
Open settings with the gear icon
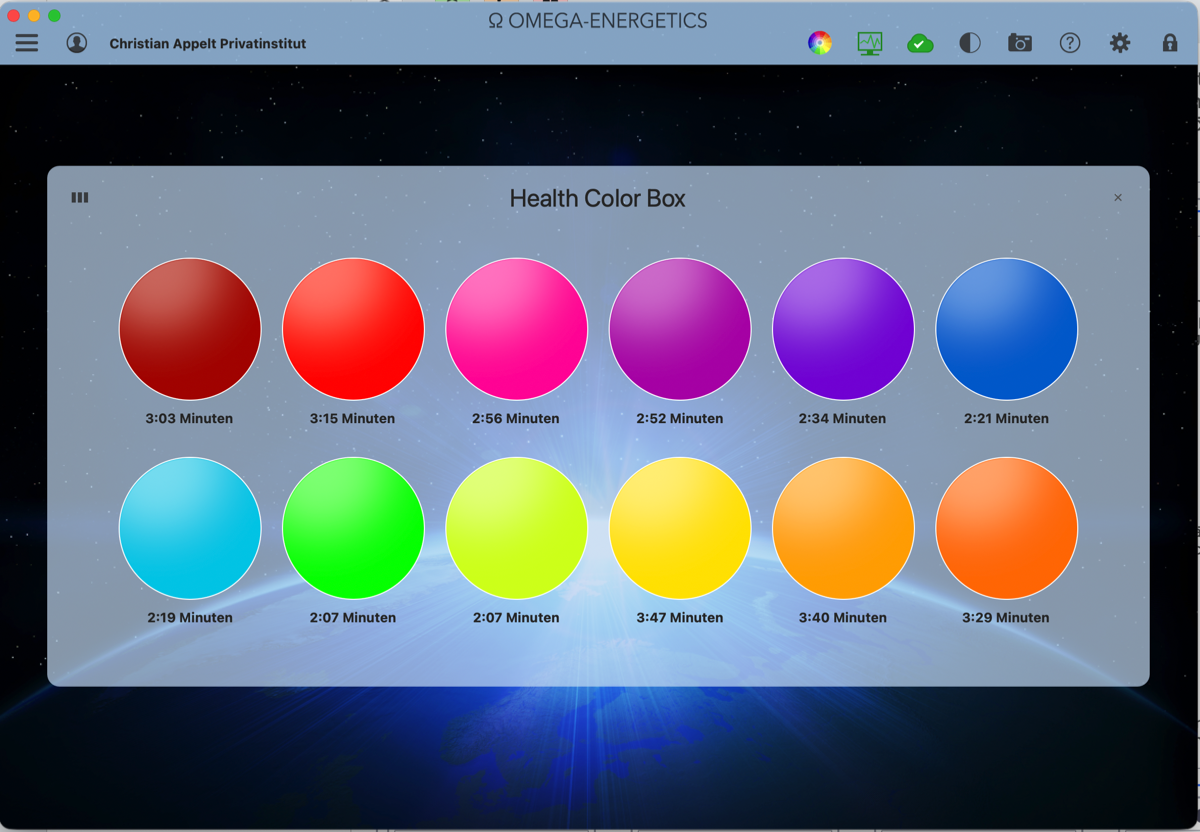(1120, 43)
